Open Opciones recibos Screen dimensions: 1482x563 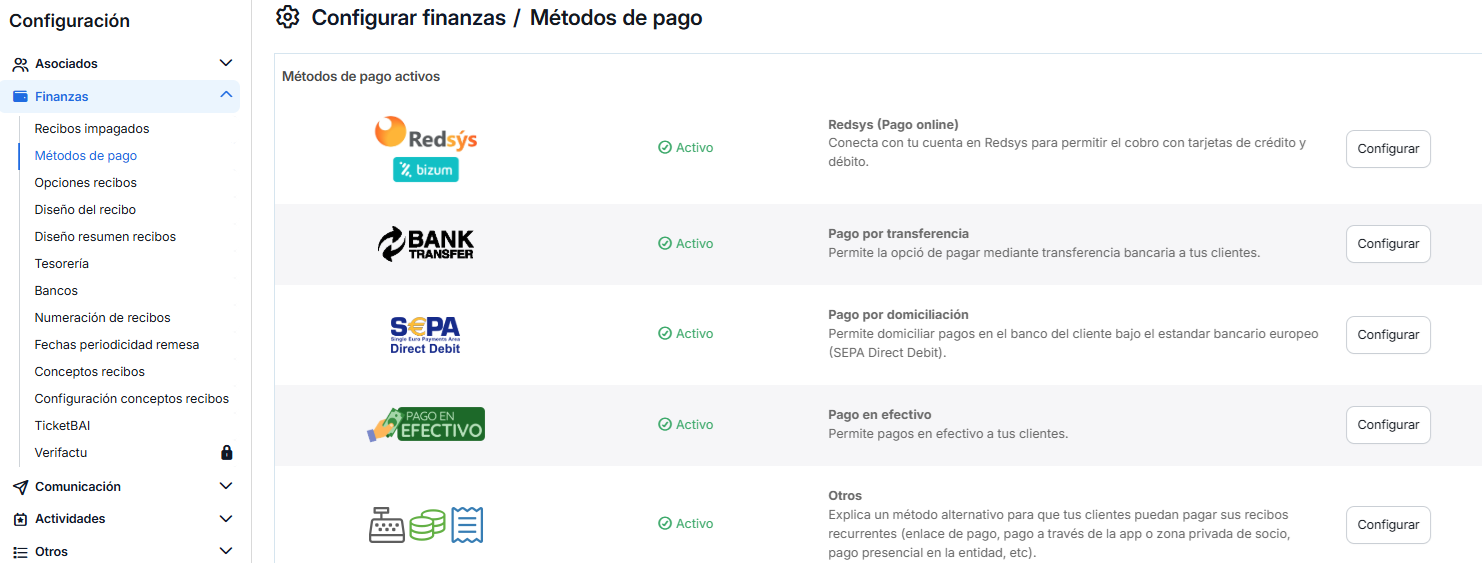86,183
